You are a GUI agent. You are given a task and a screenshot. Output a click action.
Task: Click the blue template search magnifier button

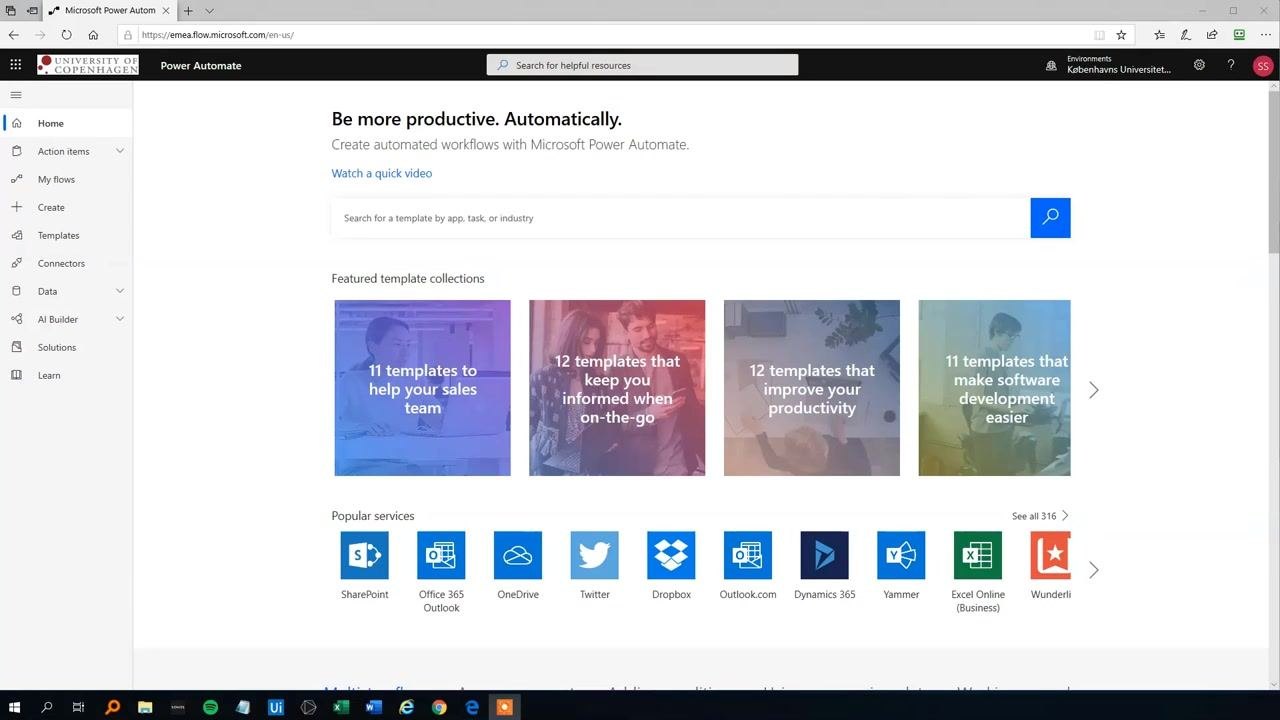(1050, 218)
